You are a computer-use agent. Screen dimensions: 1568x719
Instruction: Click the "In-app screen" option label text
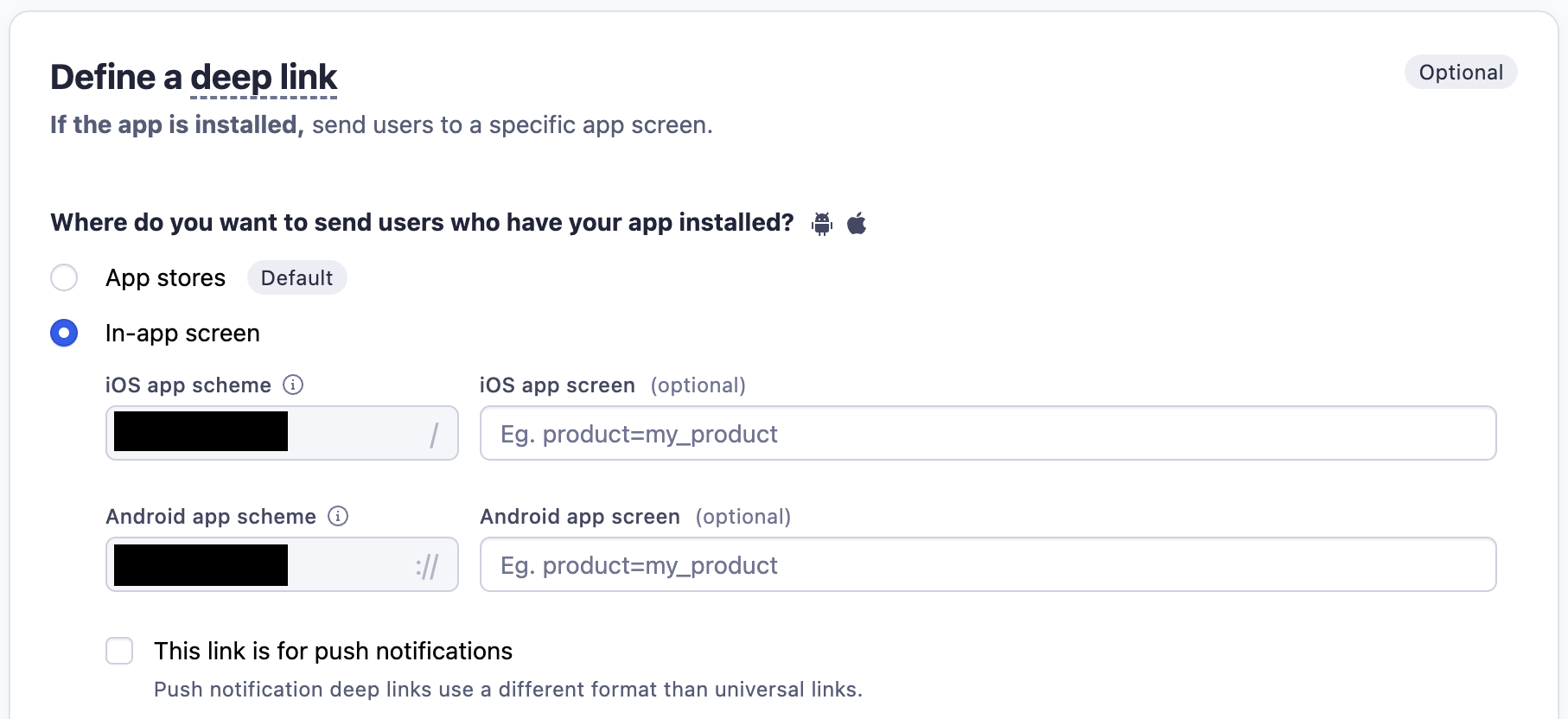tap(182, 333)
